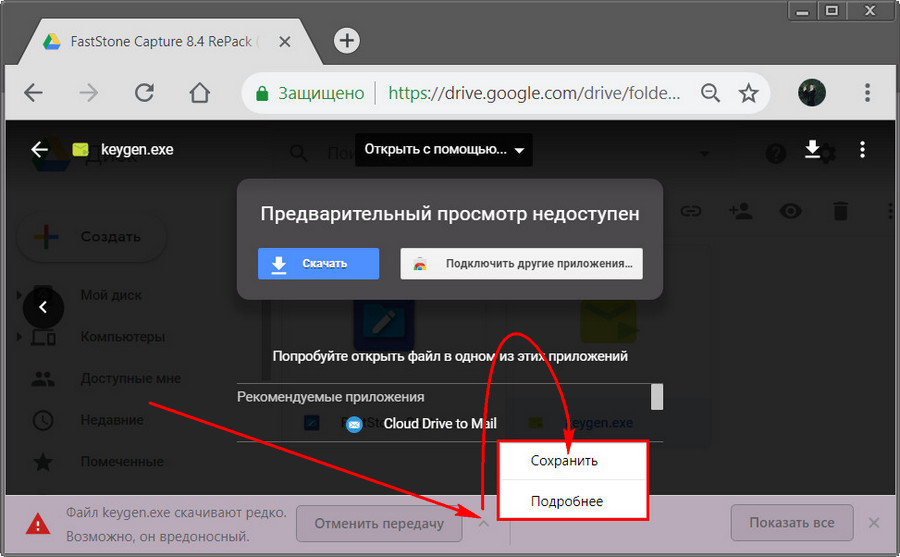Open a new browser tab
Screen dimensions: 900x557
[x=347, y=41]
